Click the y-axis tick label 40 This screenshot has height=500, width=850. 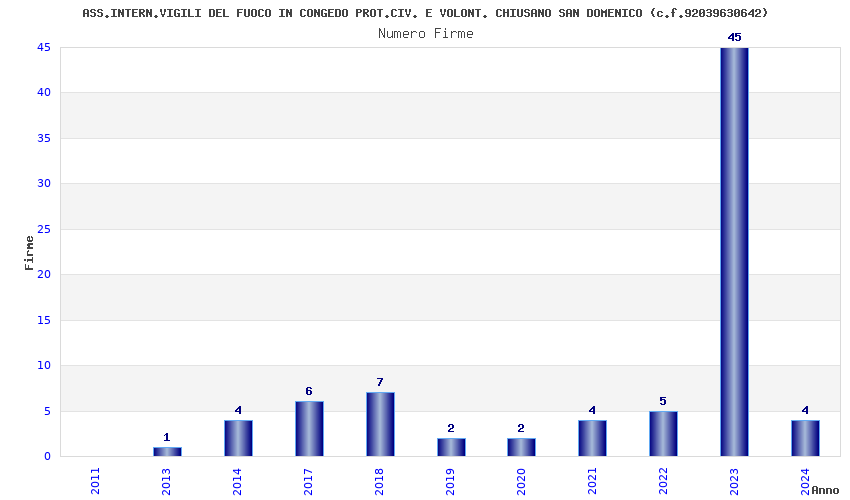click(44, 93)
